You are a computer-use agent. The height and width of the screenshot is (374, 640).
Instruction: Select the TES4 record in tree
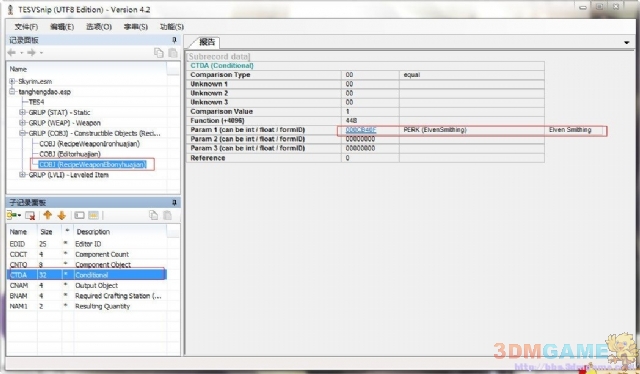coord(36,102)
